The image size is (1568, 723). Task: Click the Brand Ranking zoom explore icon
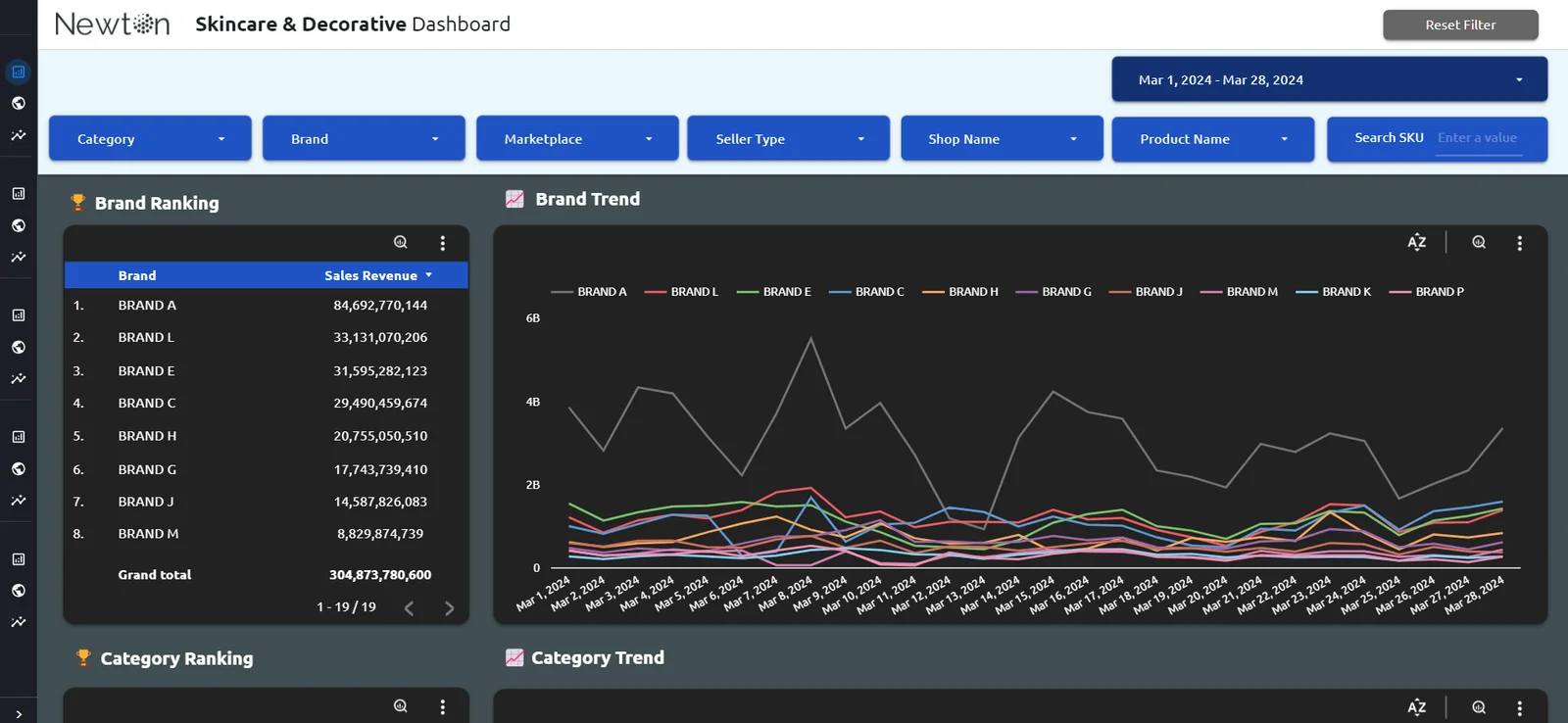(x=400, y=242)
